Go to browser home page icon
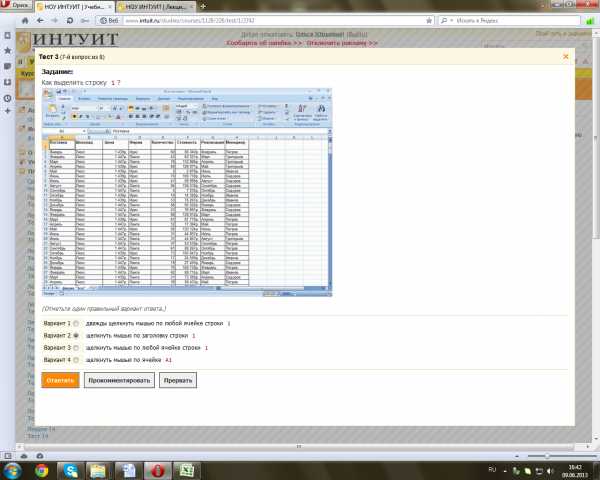The width and height of the screenshot is (600, 480). [x=25, y=20]
